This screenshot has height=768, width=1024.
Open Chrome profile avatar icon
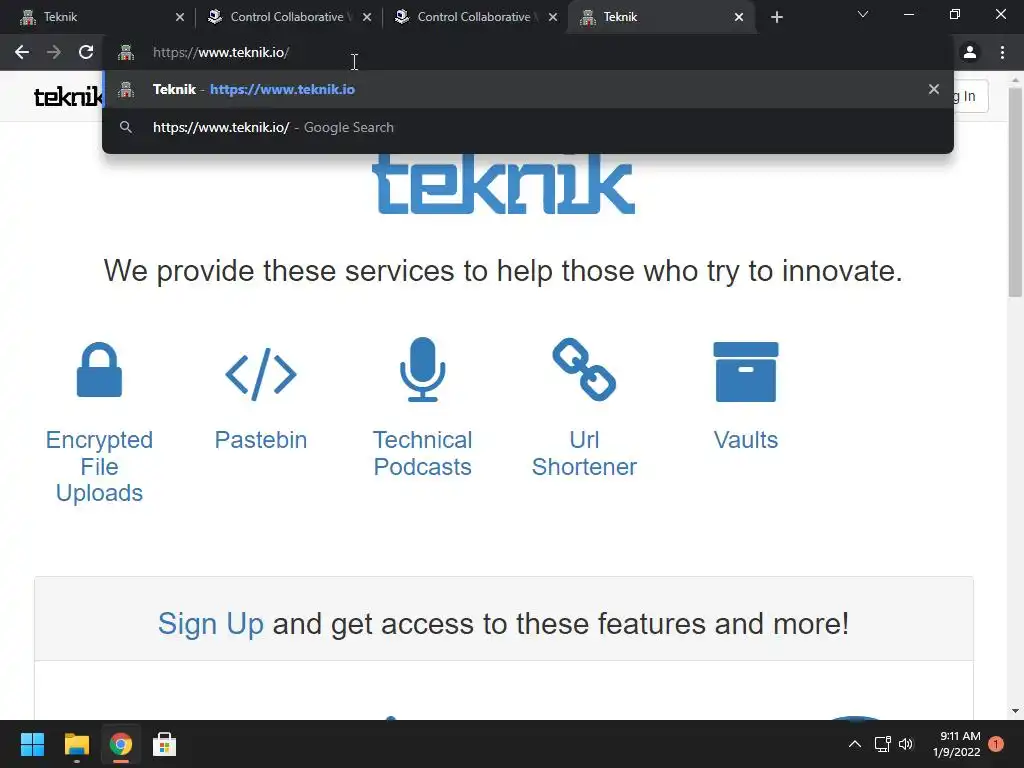click(970, 52)
